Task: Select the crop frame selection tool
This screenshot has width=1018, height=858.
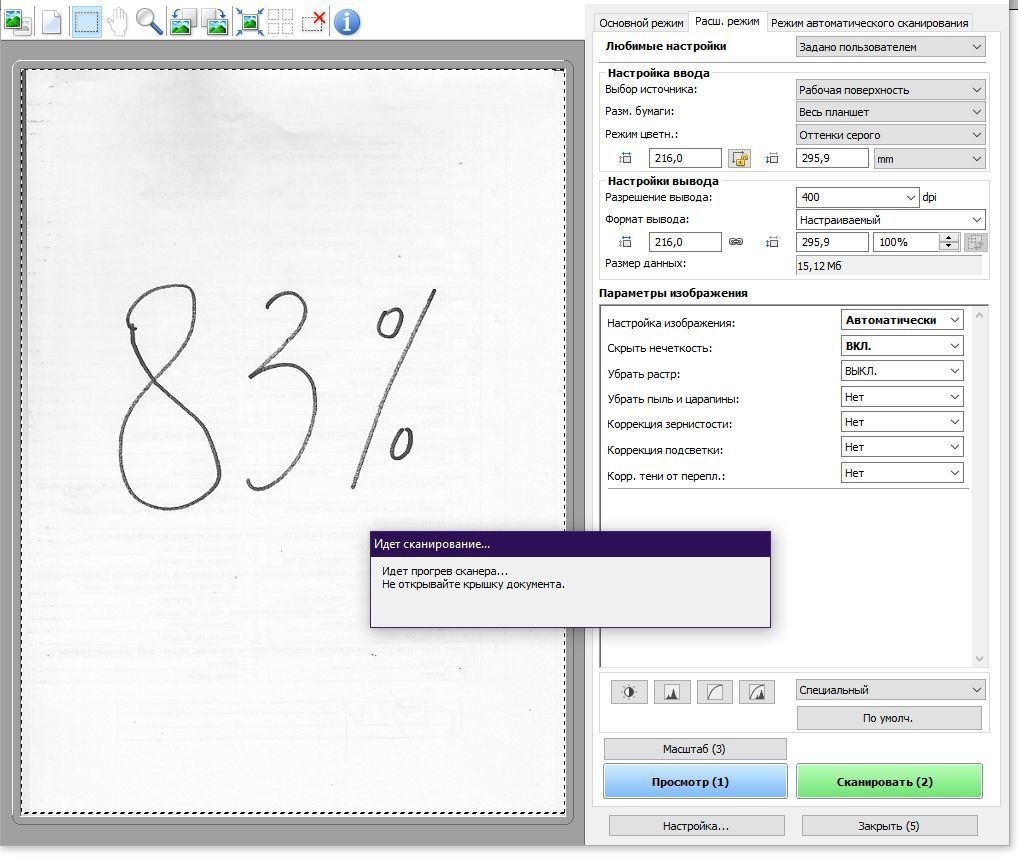Action: pyautogui.click(x=86, y=22)
